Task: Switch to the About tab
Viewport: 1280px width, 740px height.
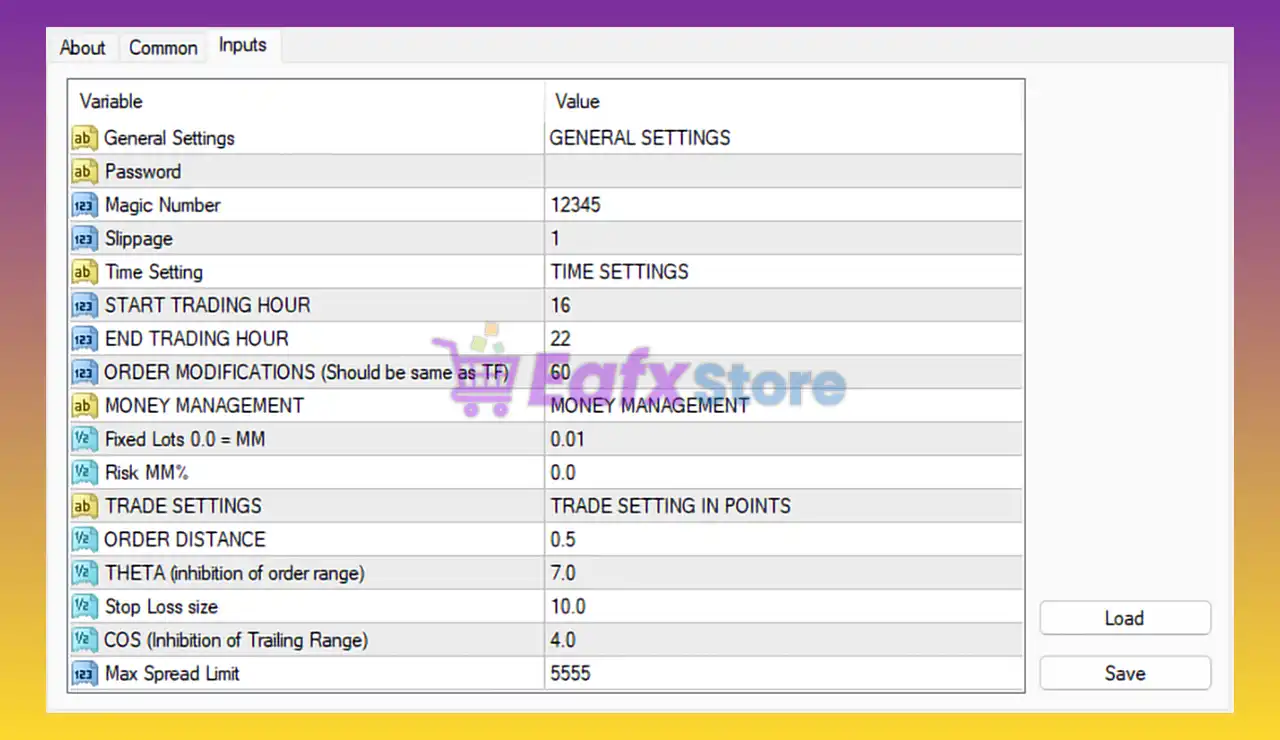Action: (82, 47)
